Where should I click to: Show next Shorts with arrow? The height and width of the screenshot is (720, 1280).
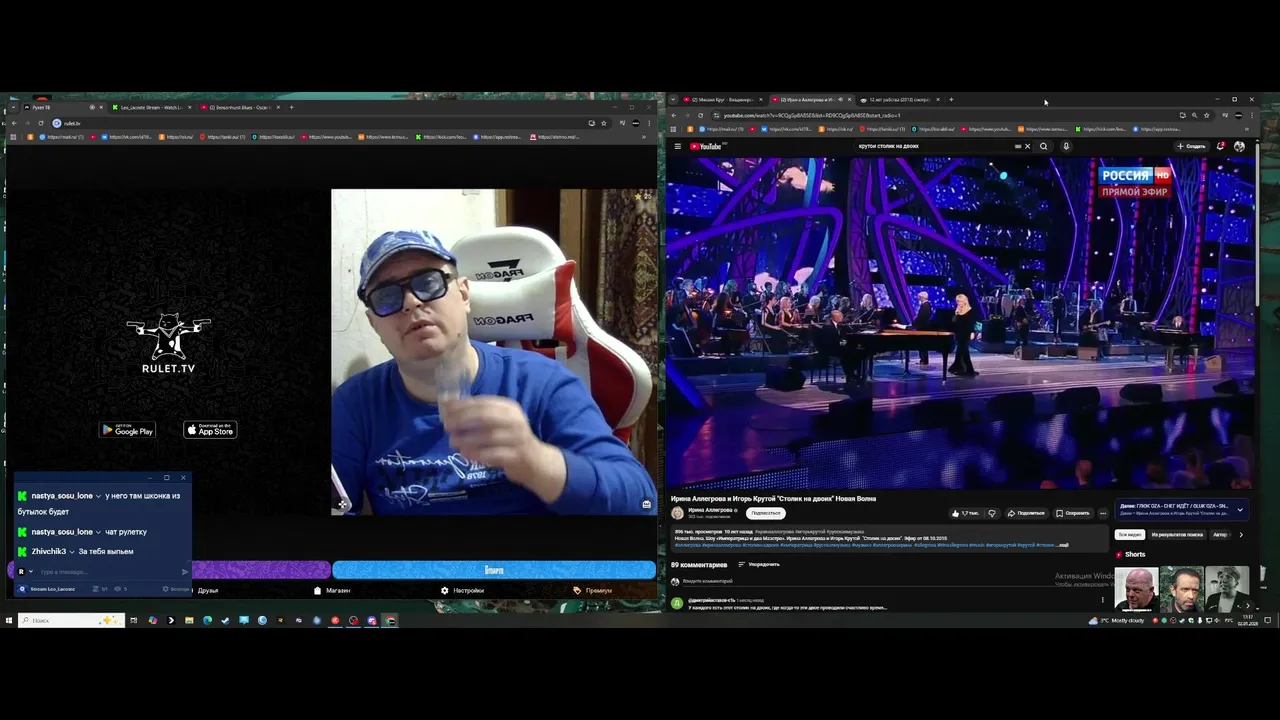tap(1248, 605)
